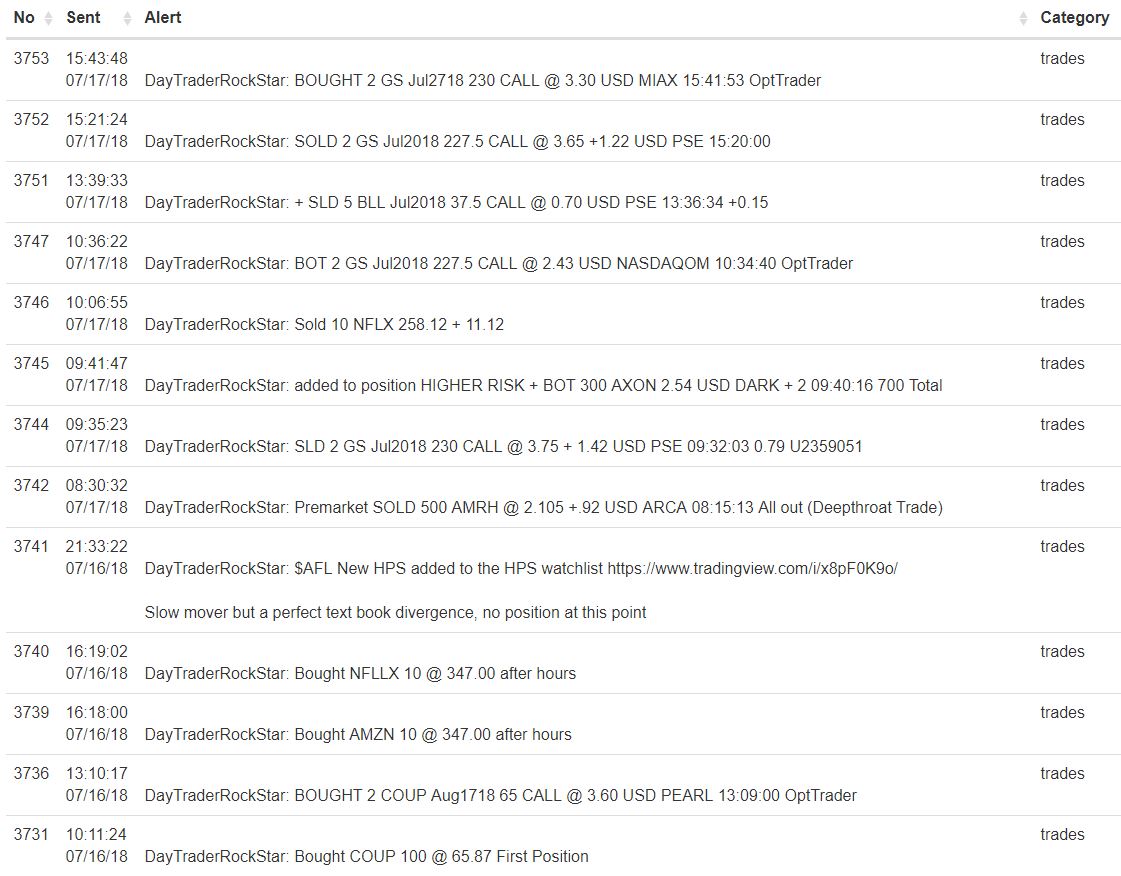Click row number 3747 in the No column
This screenshot has width=1121, height=876.
coord(31,242)
